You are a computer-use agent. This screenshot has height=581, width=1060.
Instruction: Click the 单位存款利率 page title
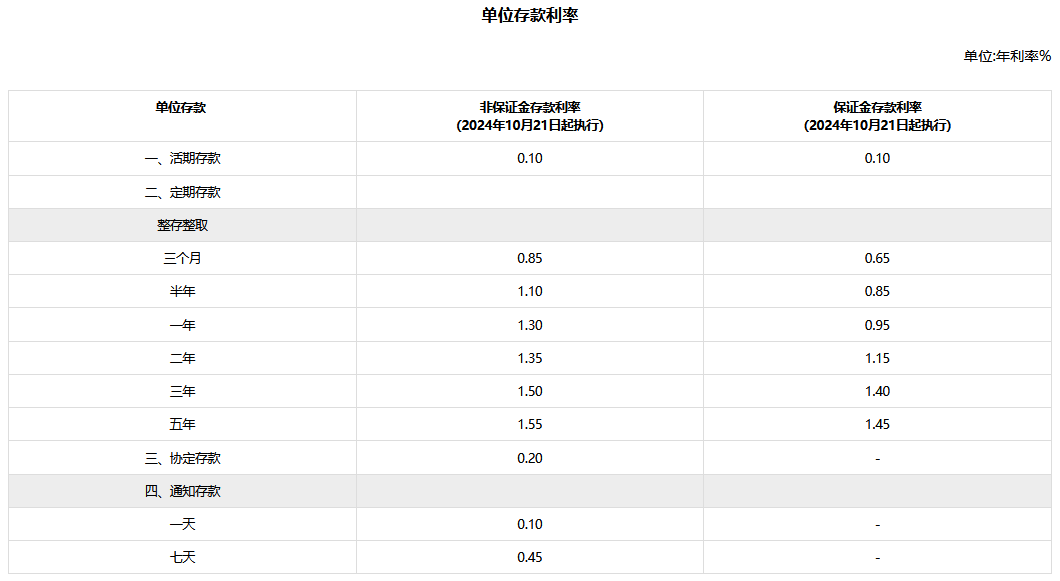[x=529, y=16]
